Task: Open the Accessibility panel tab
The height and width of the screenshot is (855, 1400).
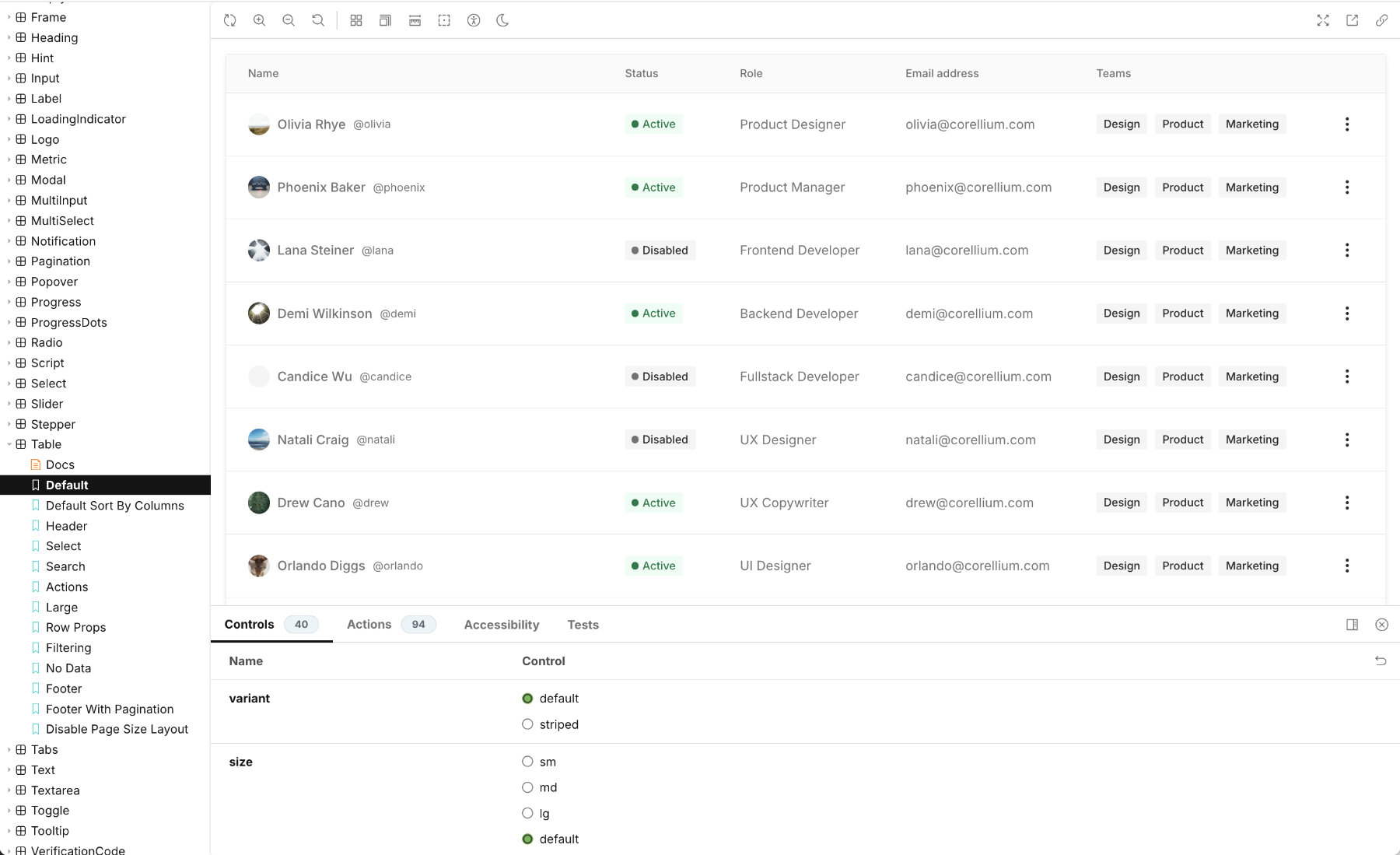Action: [x=501, y=625]
